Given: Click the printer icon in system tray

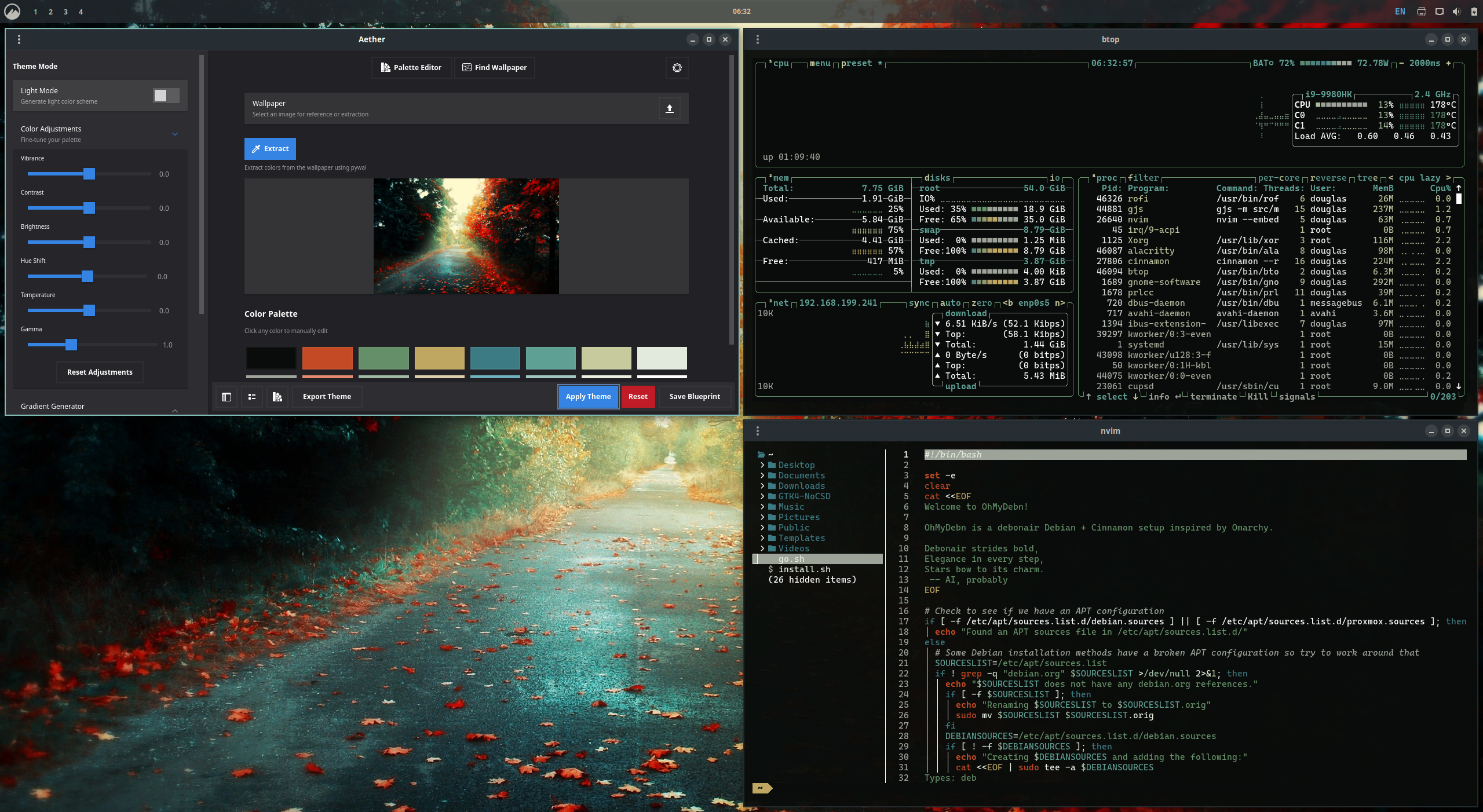Looking at the screenshot, I should pyautogui.click(x=1421, y=12).
